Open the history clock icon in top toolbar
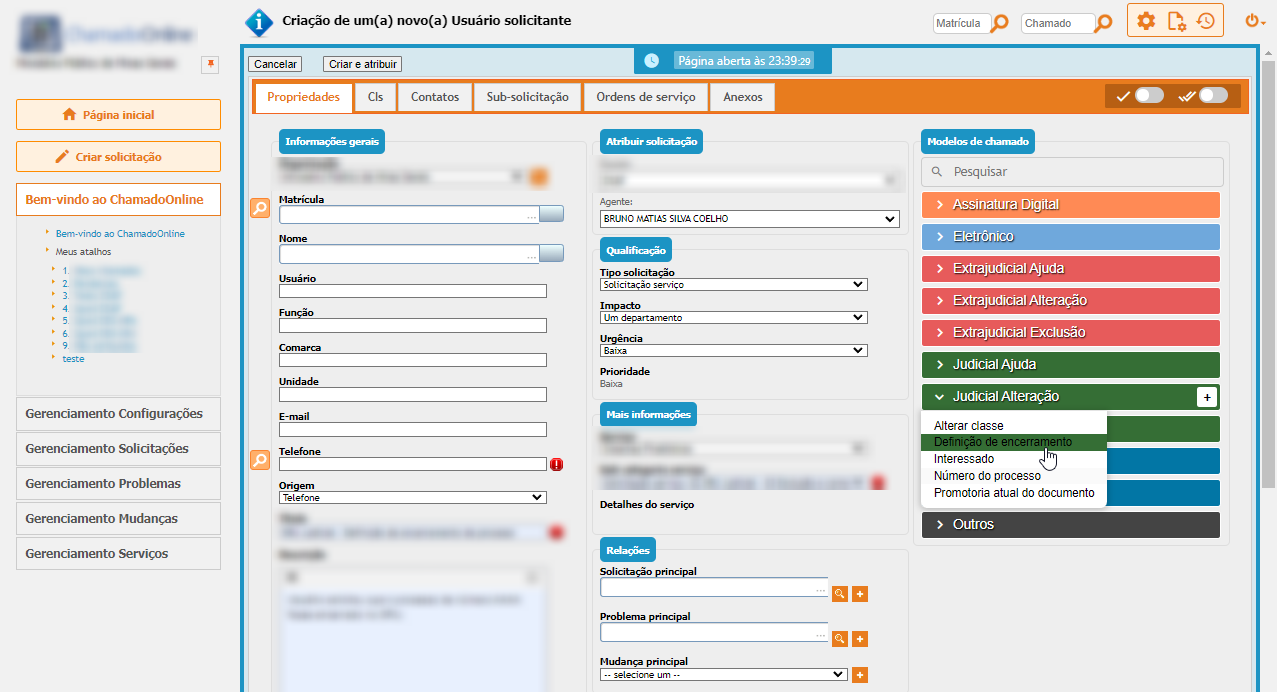The width and height of the screenshot is (1277, 692). pos(1205,21)
